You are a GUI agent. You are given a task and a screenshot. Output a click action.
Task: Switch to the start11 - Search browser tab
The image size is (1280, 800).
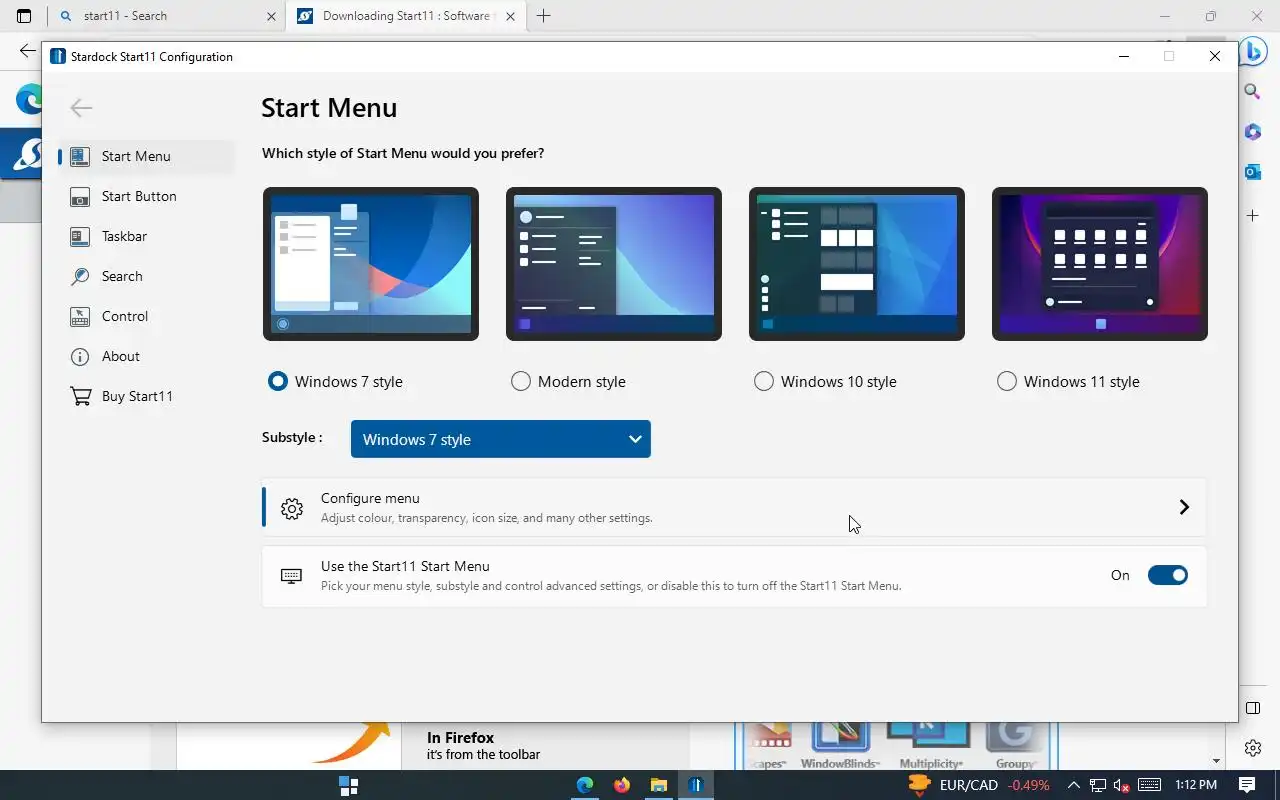pyautogui.click(x=168, y=16)
